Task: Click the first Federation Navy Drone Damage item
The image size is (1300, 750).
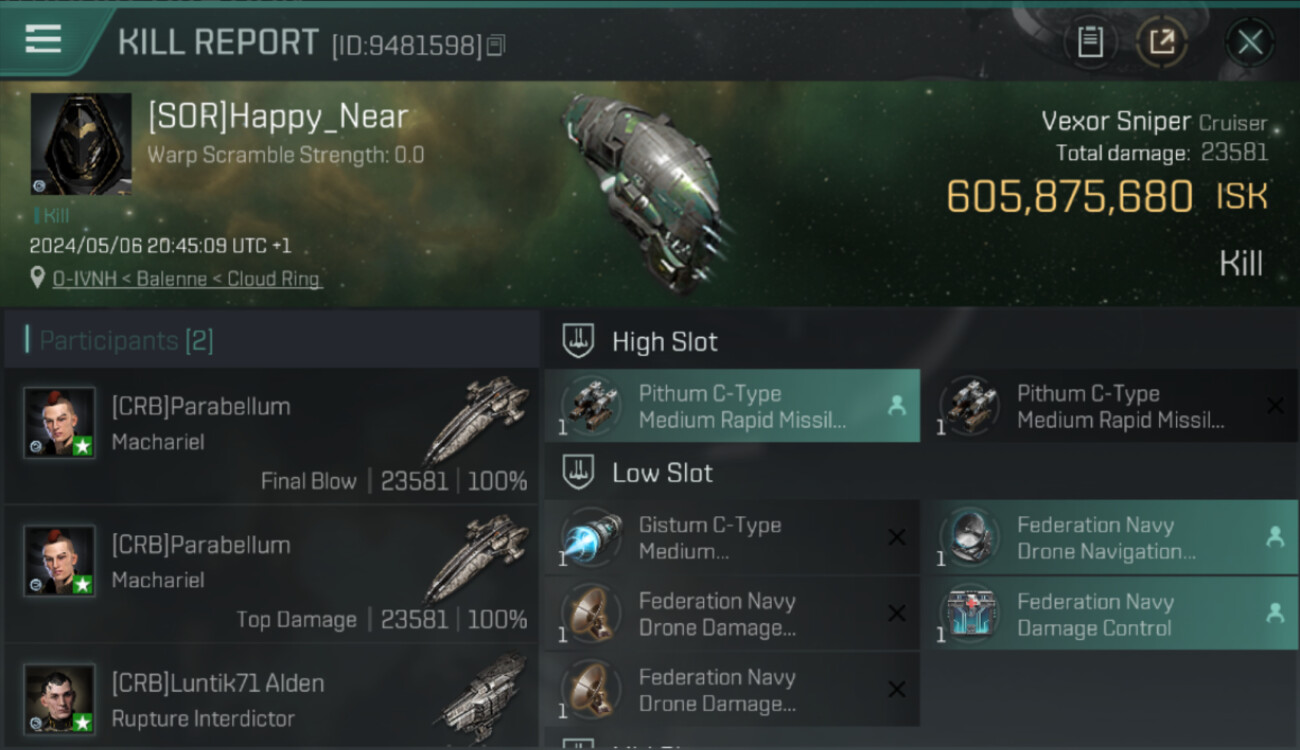Action: (732, 614)
